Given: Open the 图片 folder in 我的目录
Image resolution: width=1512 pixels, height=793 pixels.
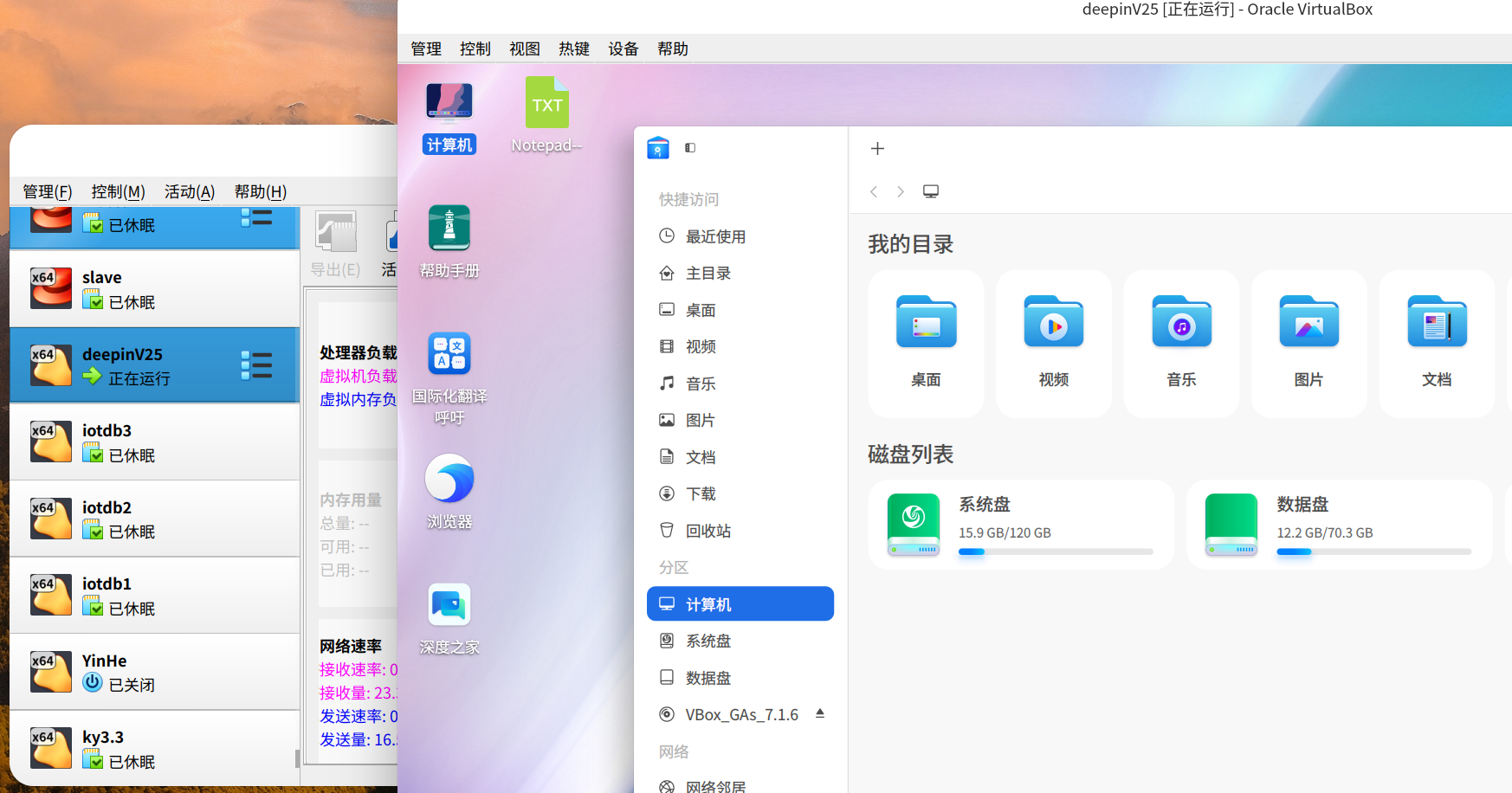Looking at the screenshot, I should click(1309, 344).
